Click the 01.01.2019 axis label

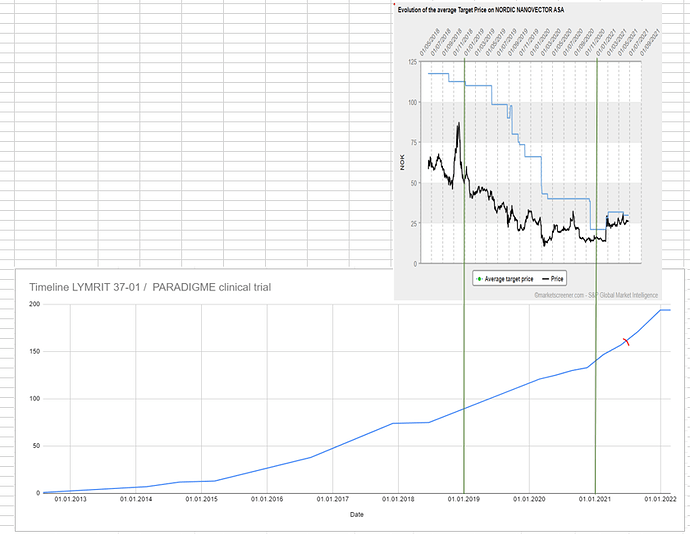coord(464,499)
